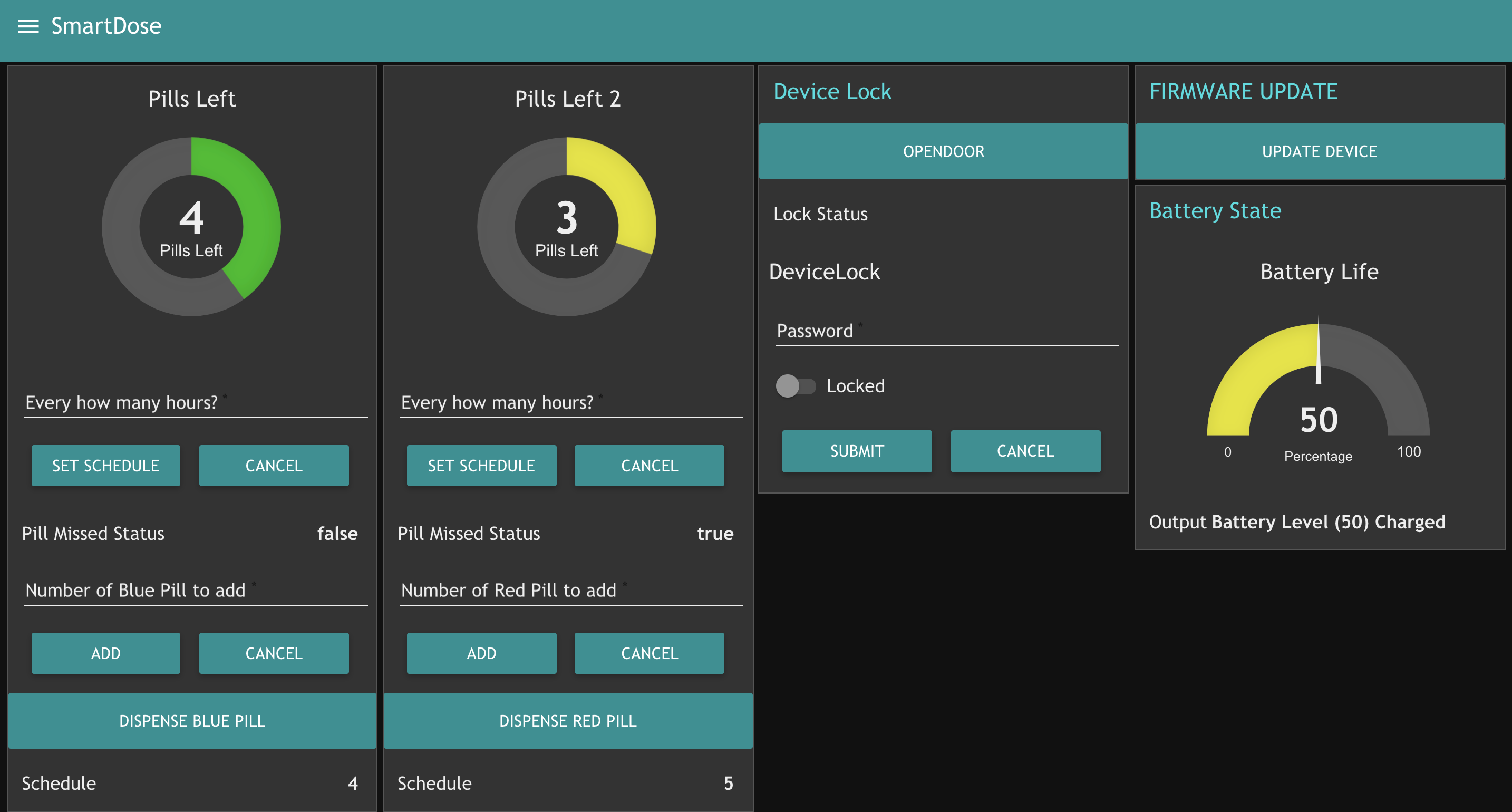Set schedule for Pills Left 2 panel
This screenshot has width=1512, height=812.
tap(481, 466)
